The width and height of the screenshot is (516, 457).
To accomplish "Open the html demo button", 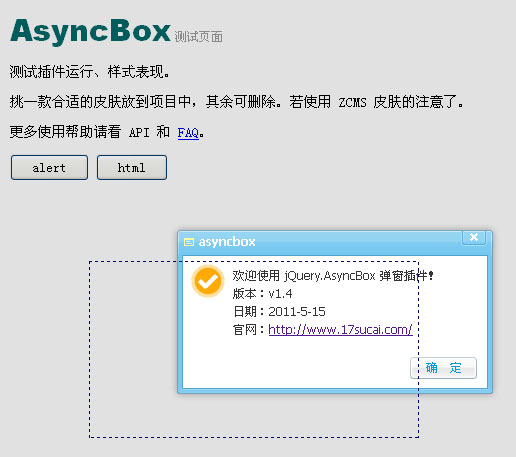I will point(132,167).
